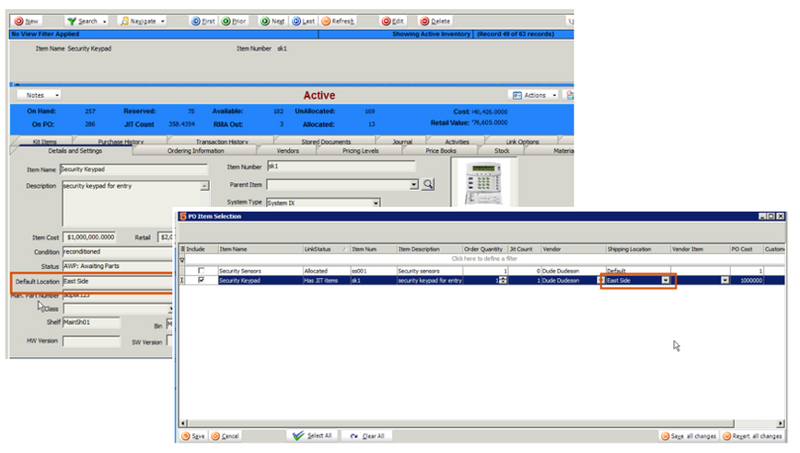Delete the current inventory item
The width and height of the screenshot is (800, 453).
[435, 20]
